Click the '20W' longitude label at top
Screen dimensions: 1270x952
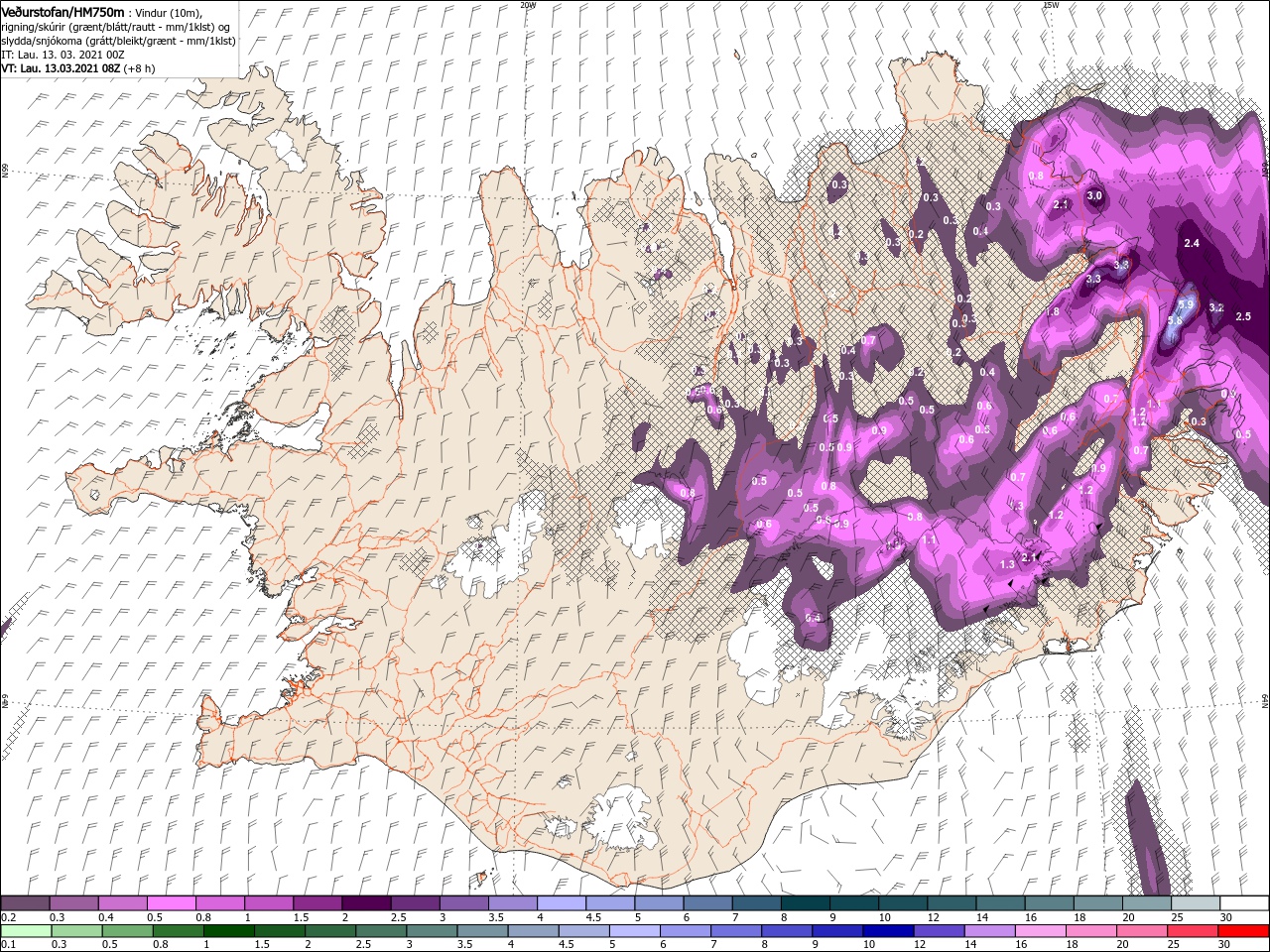(528, 5)
